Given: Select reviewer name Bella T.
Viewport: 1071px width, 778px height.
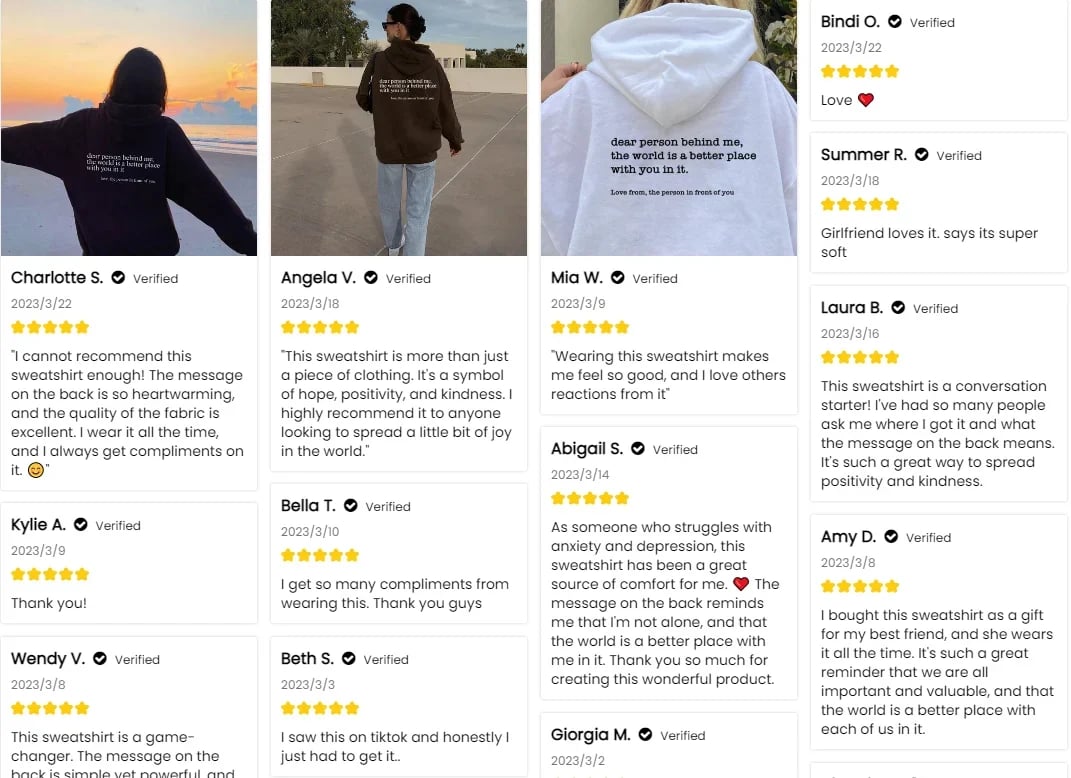Looking at the screenshot, I should click(308, 505).
